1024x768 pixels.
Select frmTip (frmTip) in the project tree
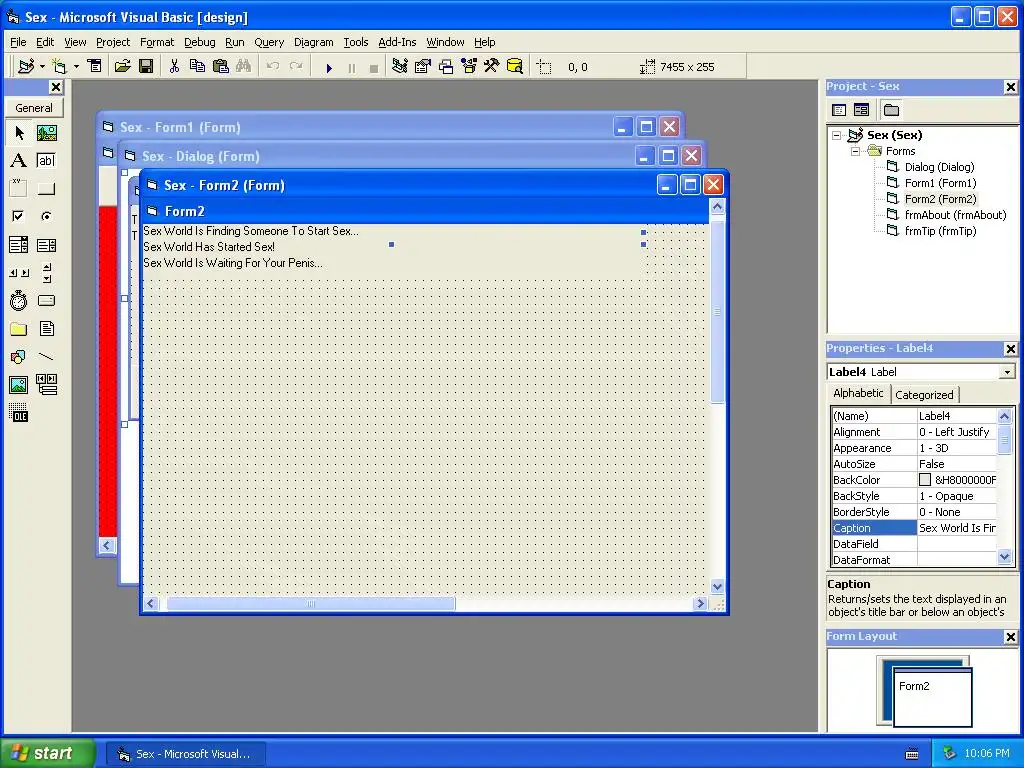coord(940,231)
